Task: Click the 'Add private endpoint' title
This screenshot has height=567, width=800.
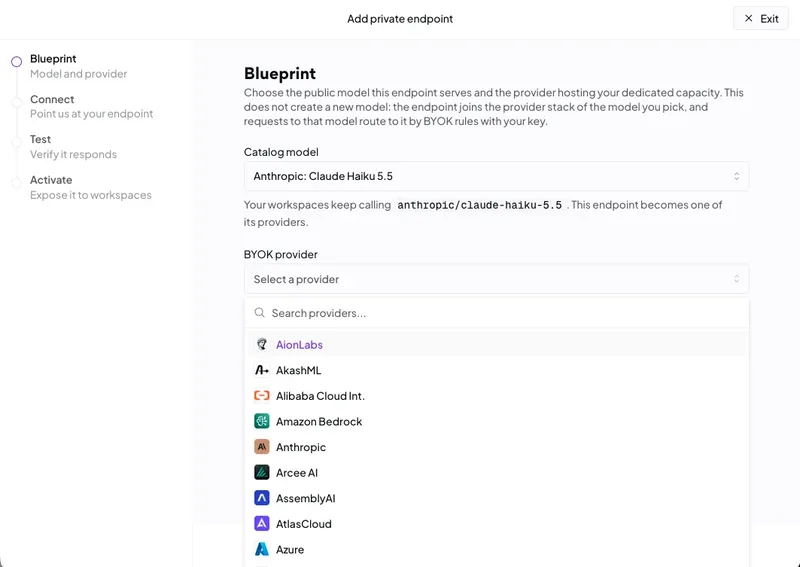Action: coord(400,19)
